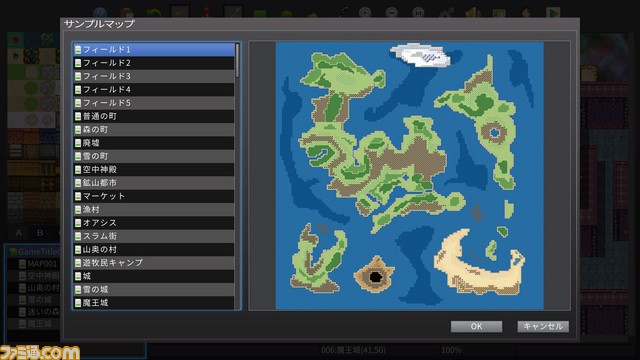Pick the 雪の町 sample map entry
640x360 pixels.
click(x=154, y=156)
